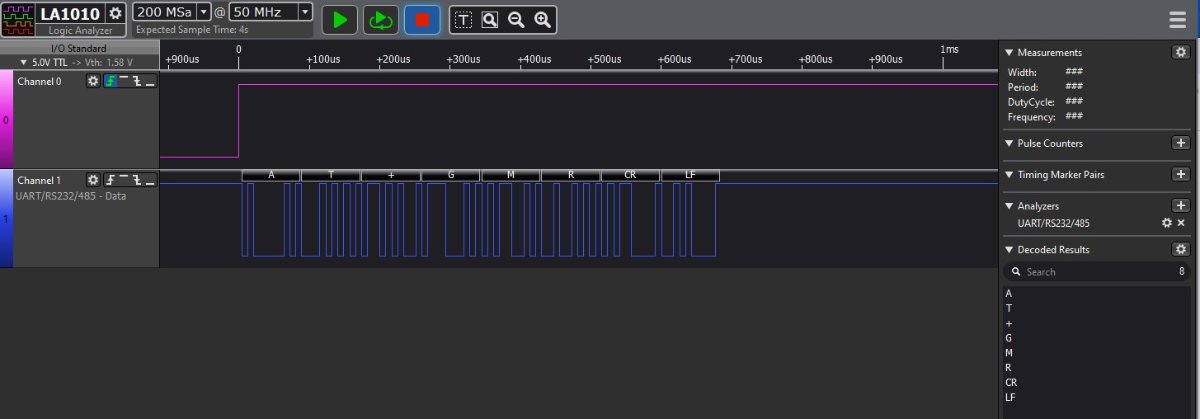
Task: Click the Logic Analyzer device logo
Action: tap(18, 18)
